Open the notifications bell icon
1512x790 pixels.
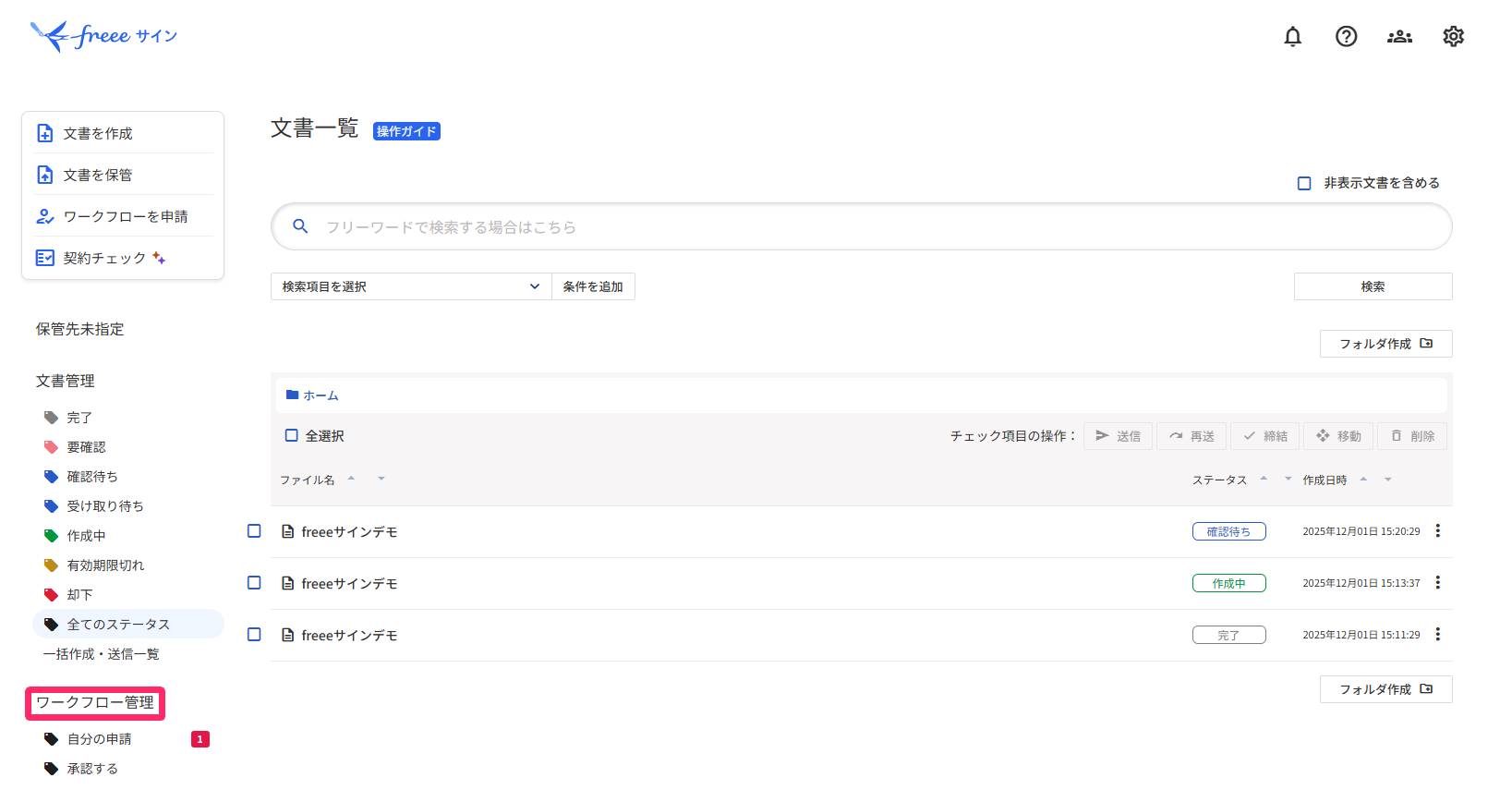1292,36
